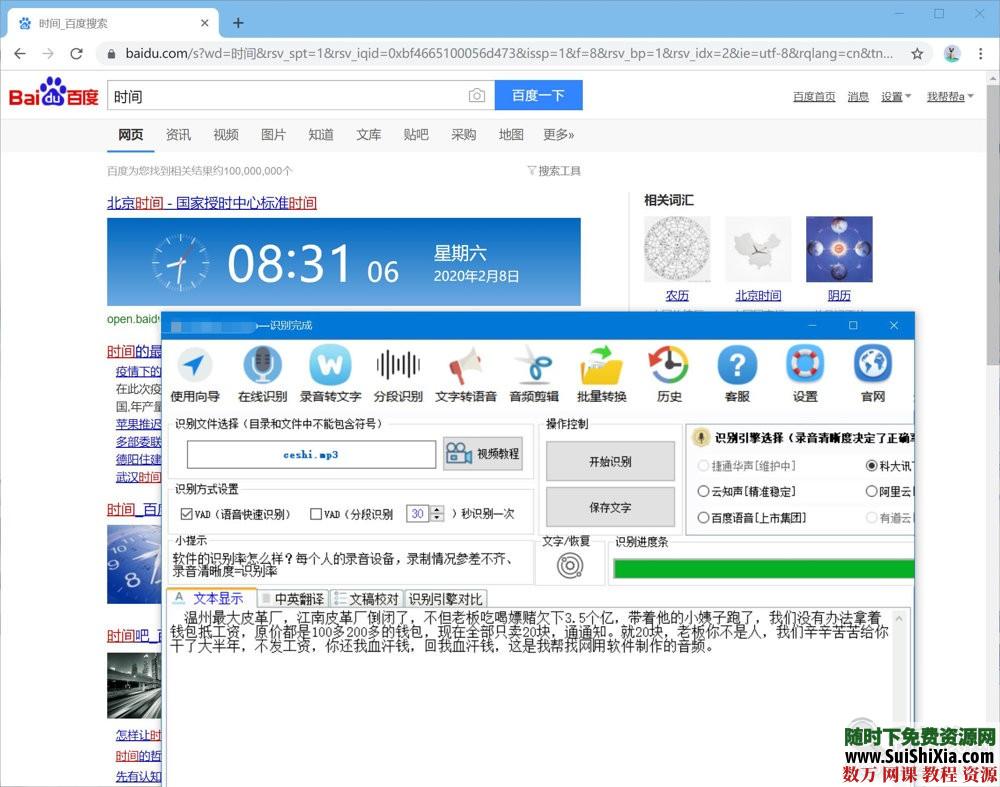
Task: Increase seconds using the 30 stepper arrow
Action: coord(437,509)
